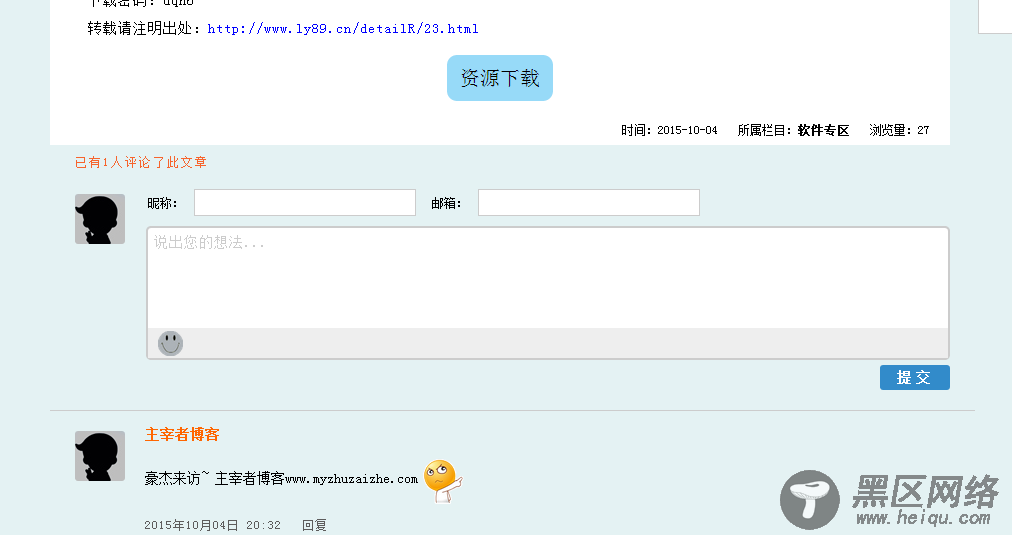Open the 软件专区 category link
1012x535 pixels.
tap(823, 130)
